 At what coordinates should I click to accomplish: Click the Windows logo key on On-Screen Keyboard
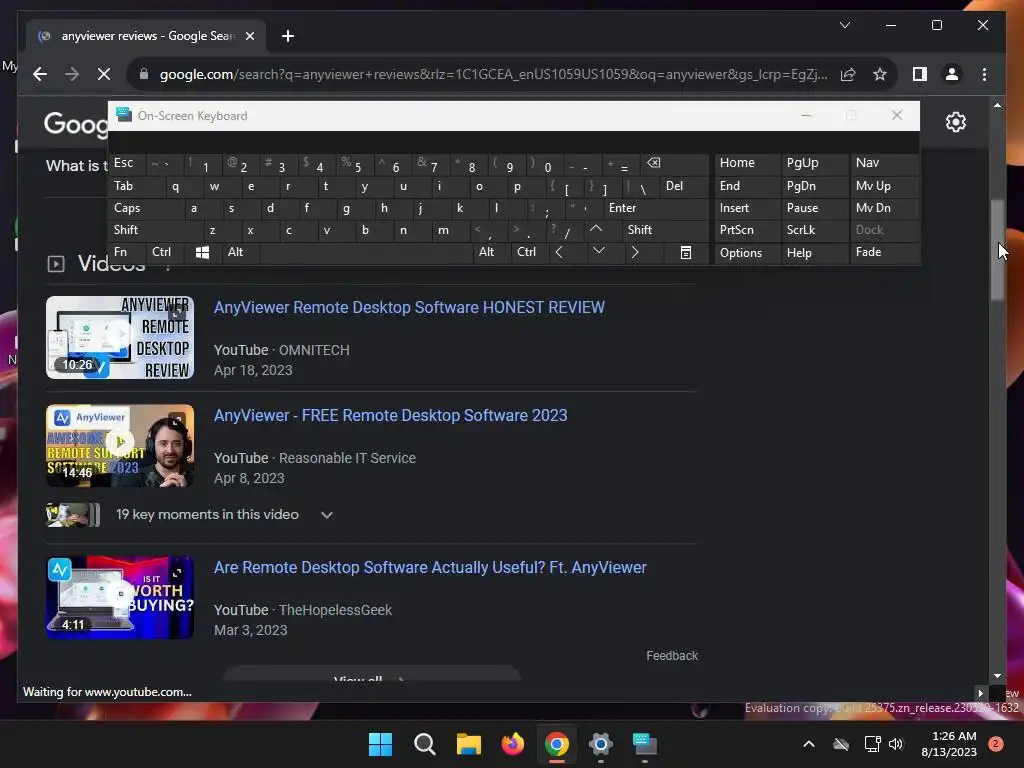(202, 252)
